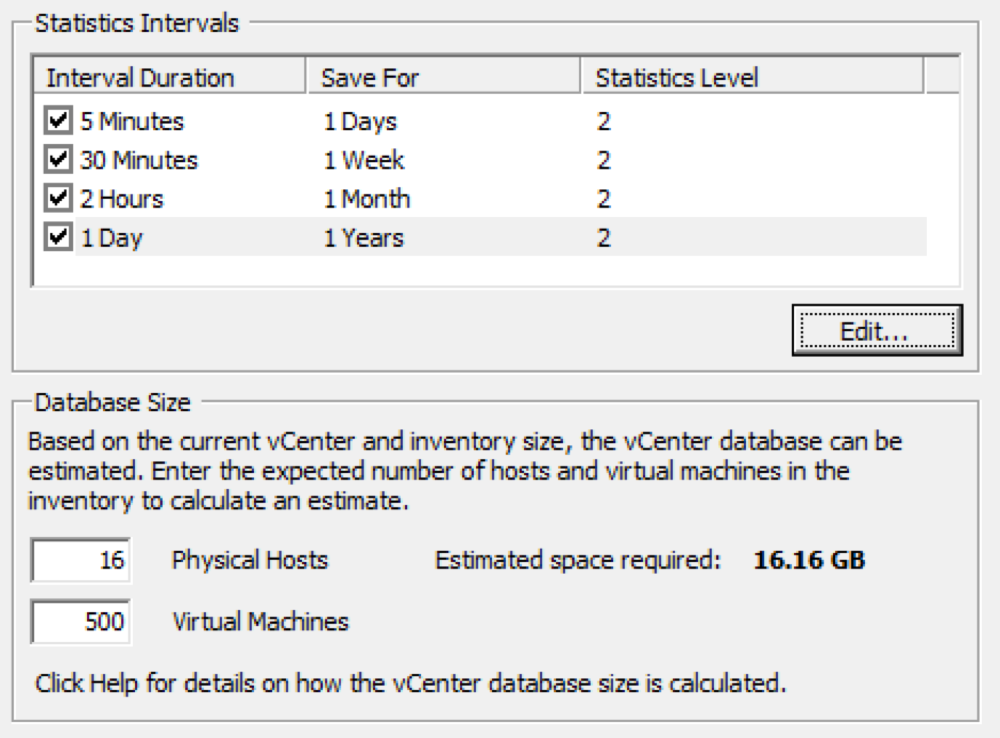This screenshot has height=738, width=1000.
Task: Click the Statistics Level column header
Action: click(753, 77)
